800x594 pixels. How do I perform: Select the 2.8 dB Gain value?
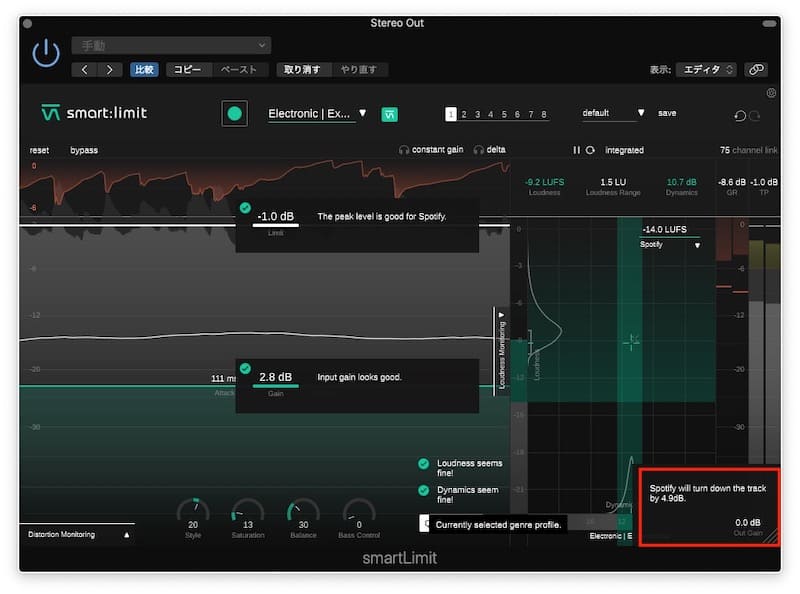[x=276, y=377]
